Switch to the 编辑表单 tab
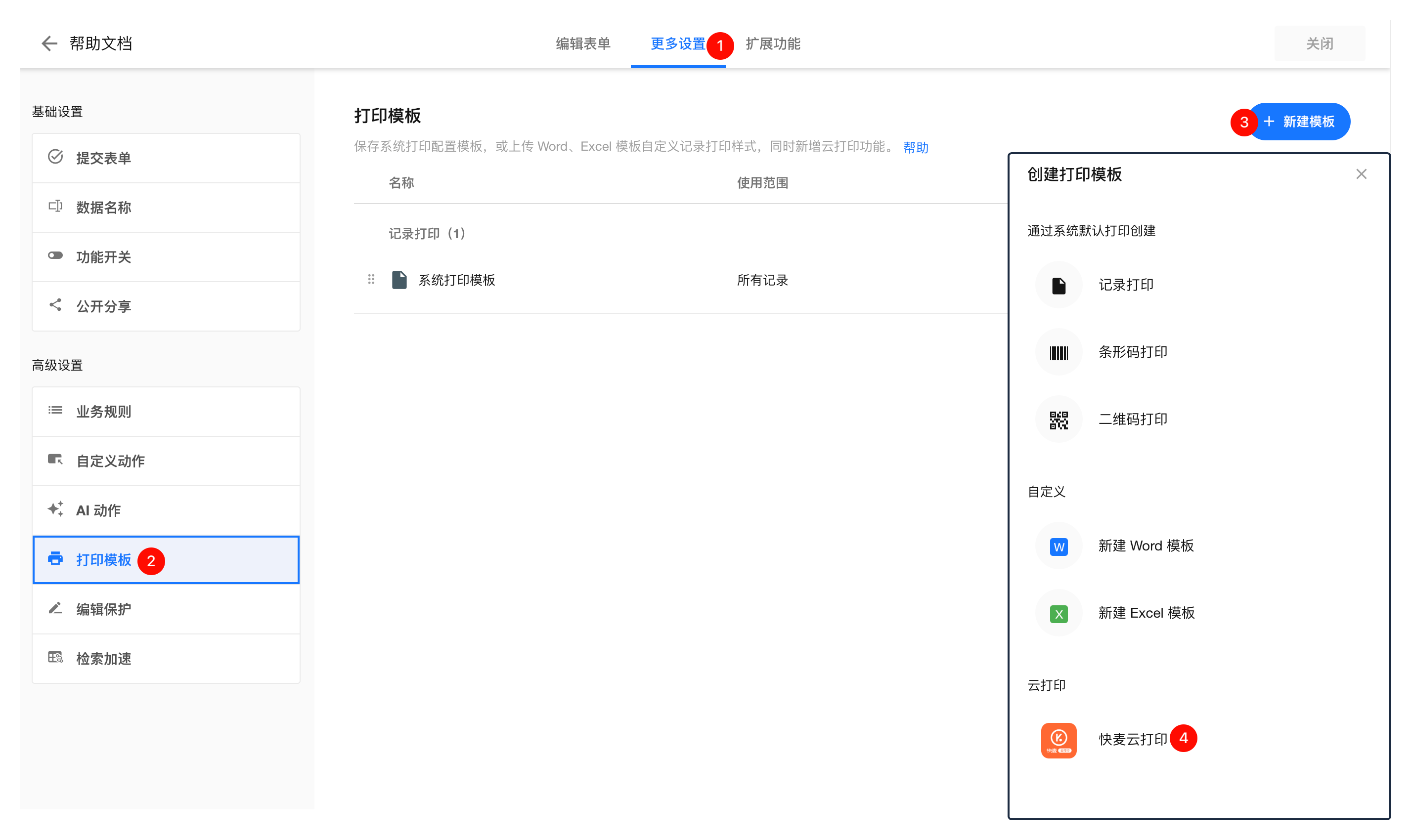1411x840 pixels. 582,43
